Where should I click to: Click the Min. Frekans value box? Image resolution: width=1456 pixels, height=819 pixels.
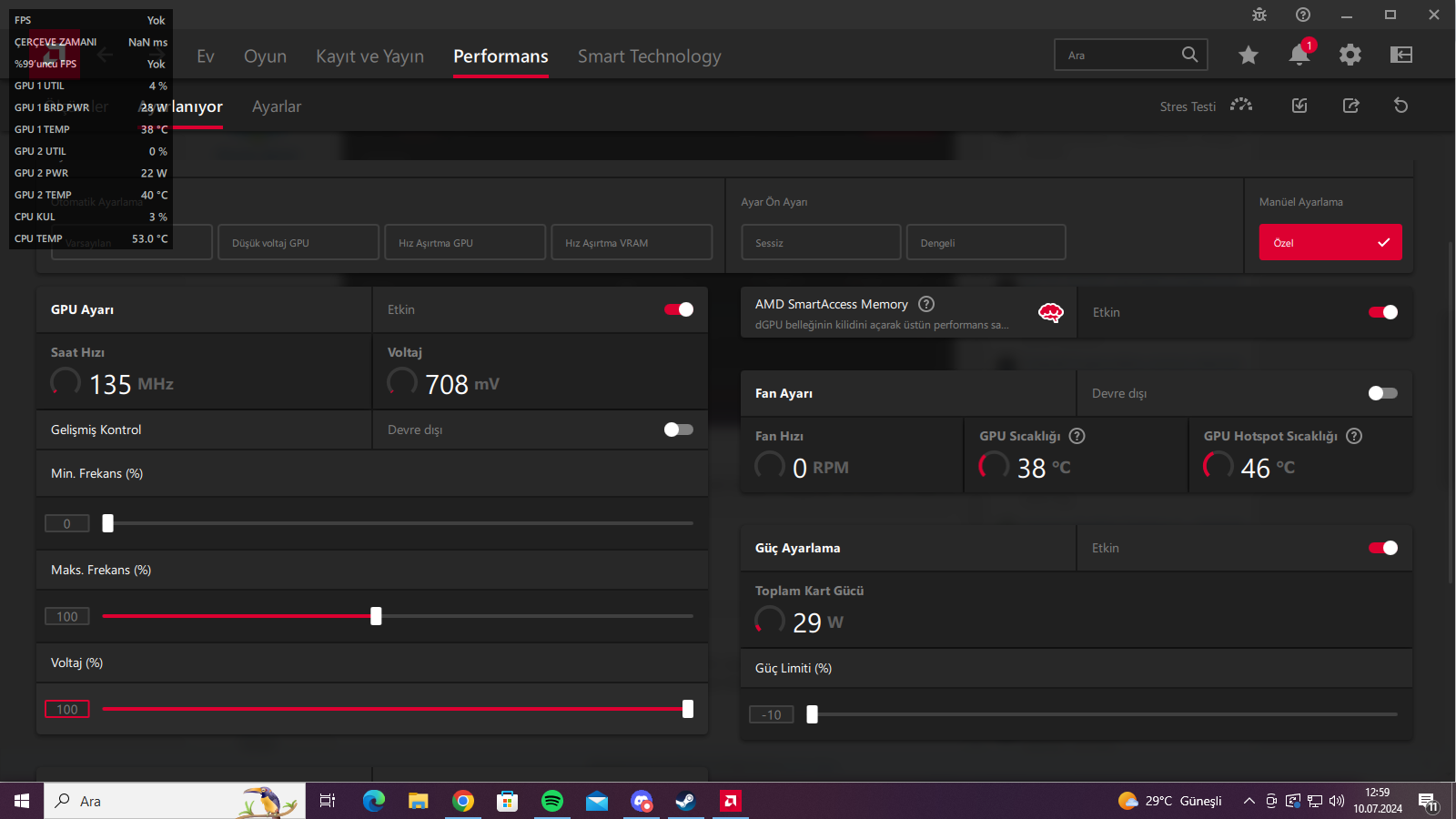click(x=67, y=523)
